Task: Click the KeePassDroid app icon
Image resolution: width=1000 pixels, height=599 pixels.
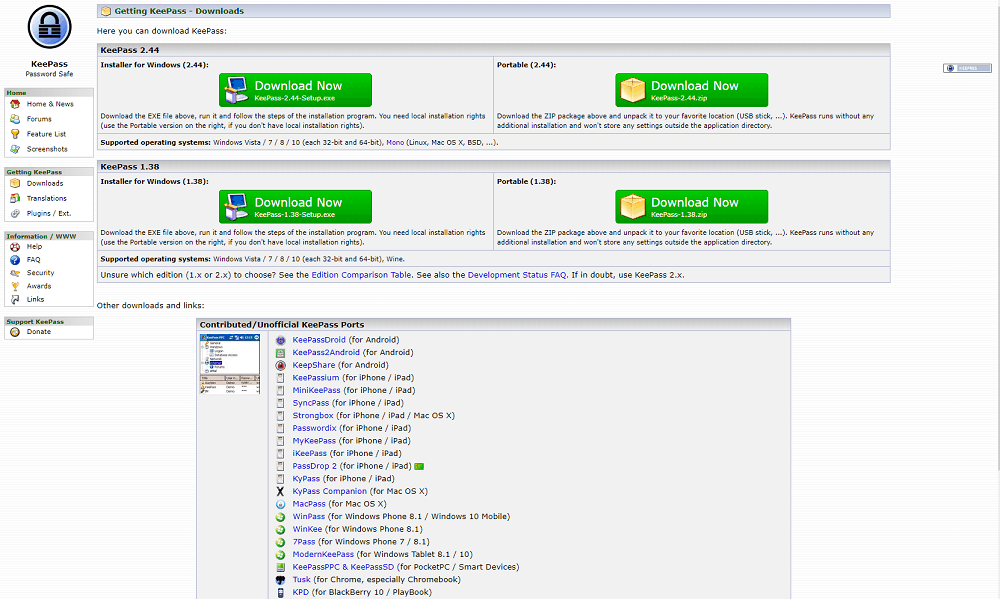Action: pyautogui.click(x=280, y=341)
